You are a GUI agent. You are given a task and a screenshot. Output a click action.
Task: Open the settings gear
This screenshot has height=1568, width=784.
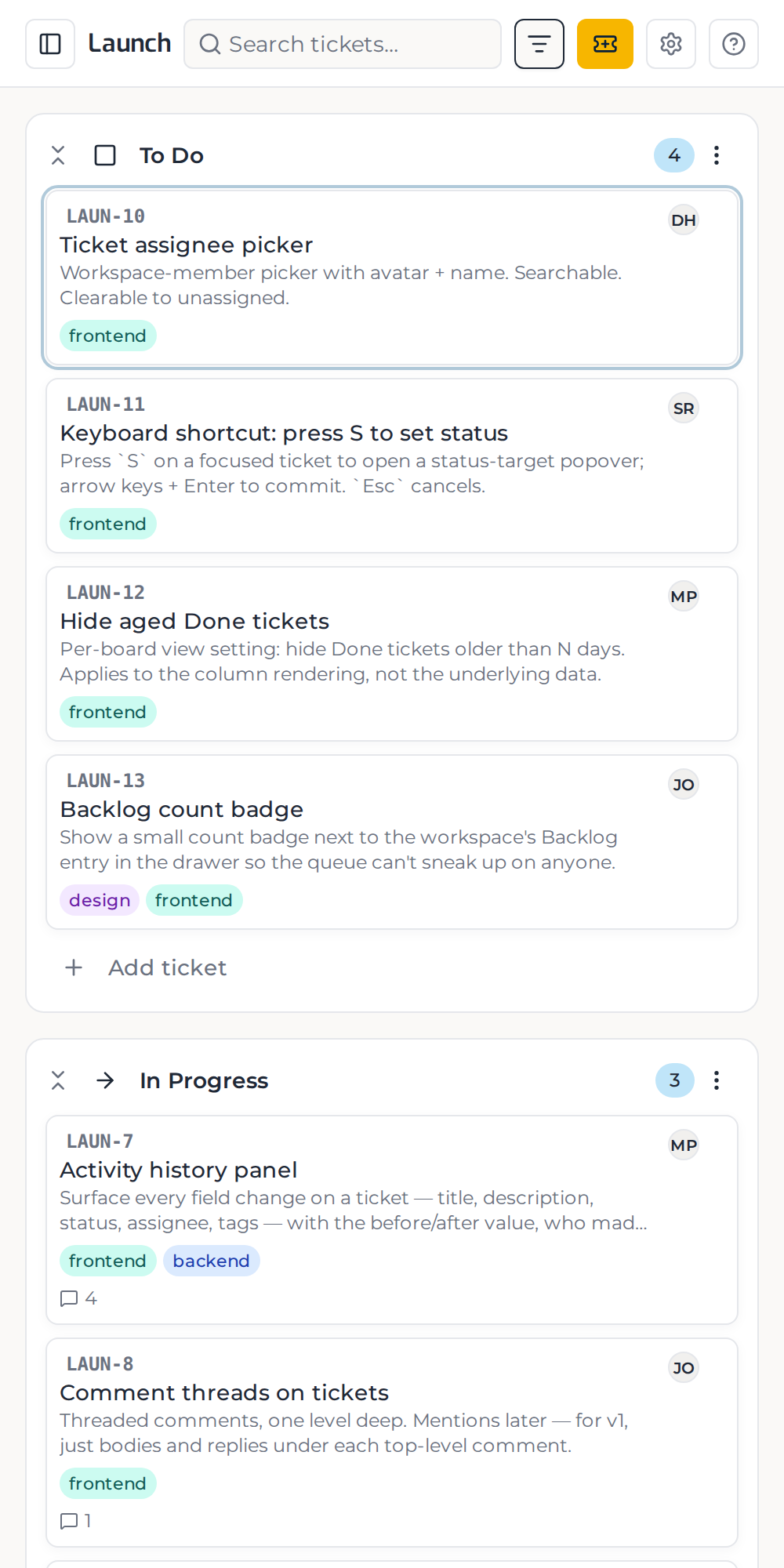tap(671, 44)
